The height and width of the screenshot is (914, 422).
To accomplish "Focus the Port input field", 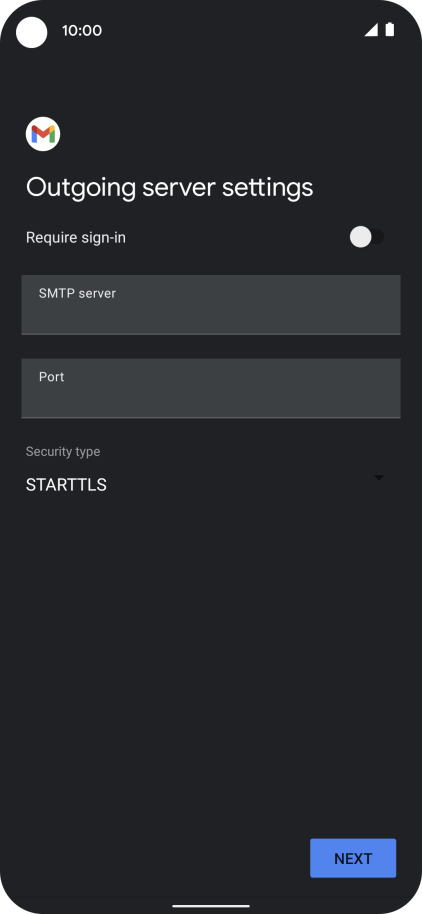I will [x=211, y=388].
